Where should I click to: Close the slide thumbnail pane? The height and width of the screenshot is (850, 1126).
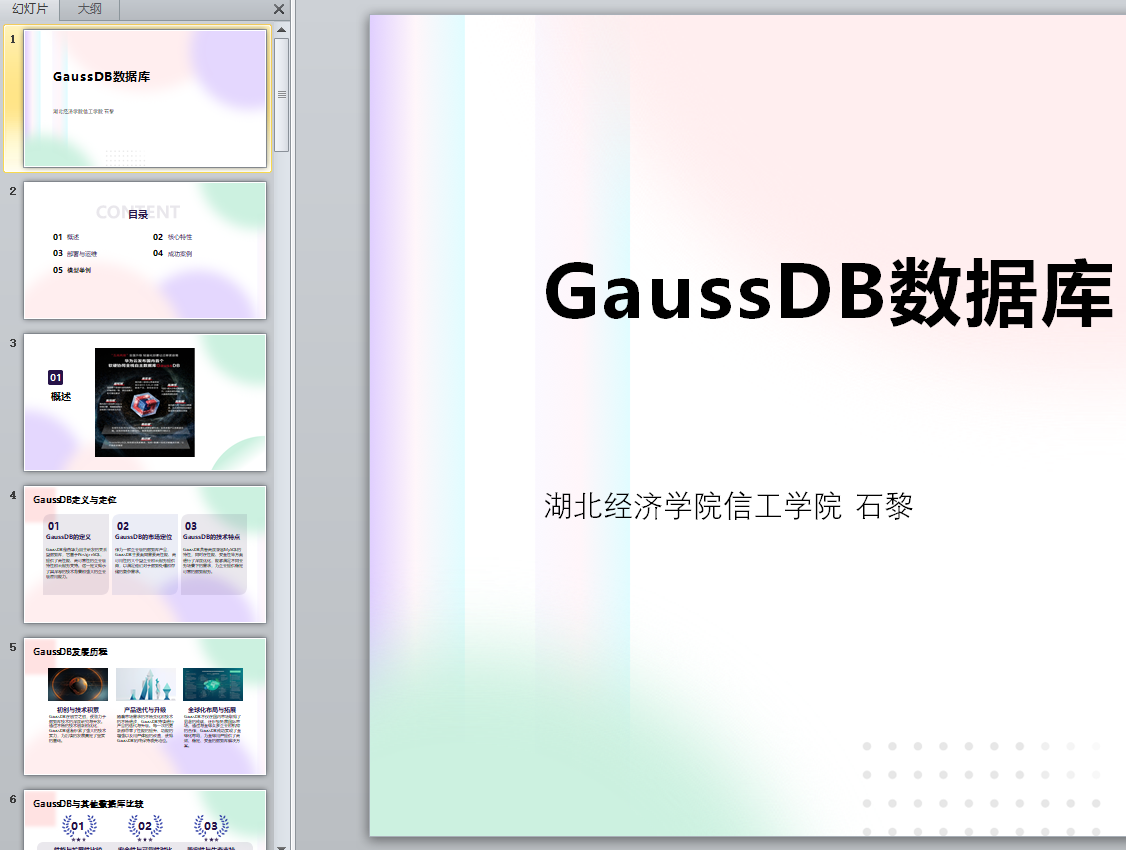(x=279, y=10)
